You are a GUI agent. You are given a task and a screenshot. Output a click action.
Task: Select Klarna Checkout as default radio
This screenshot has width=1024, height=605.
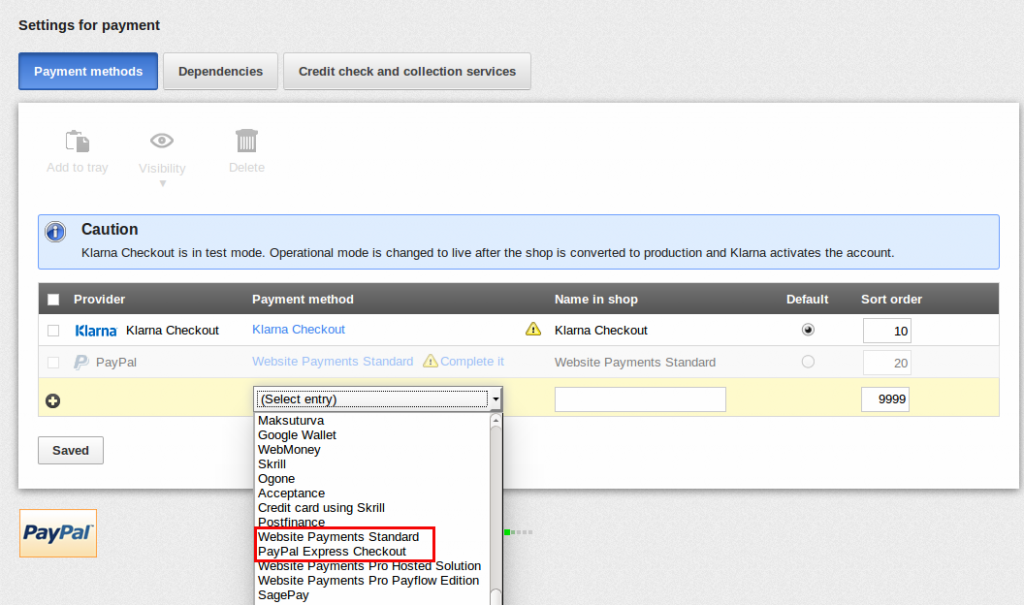808,330
